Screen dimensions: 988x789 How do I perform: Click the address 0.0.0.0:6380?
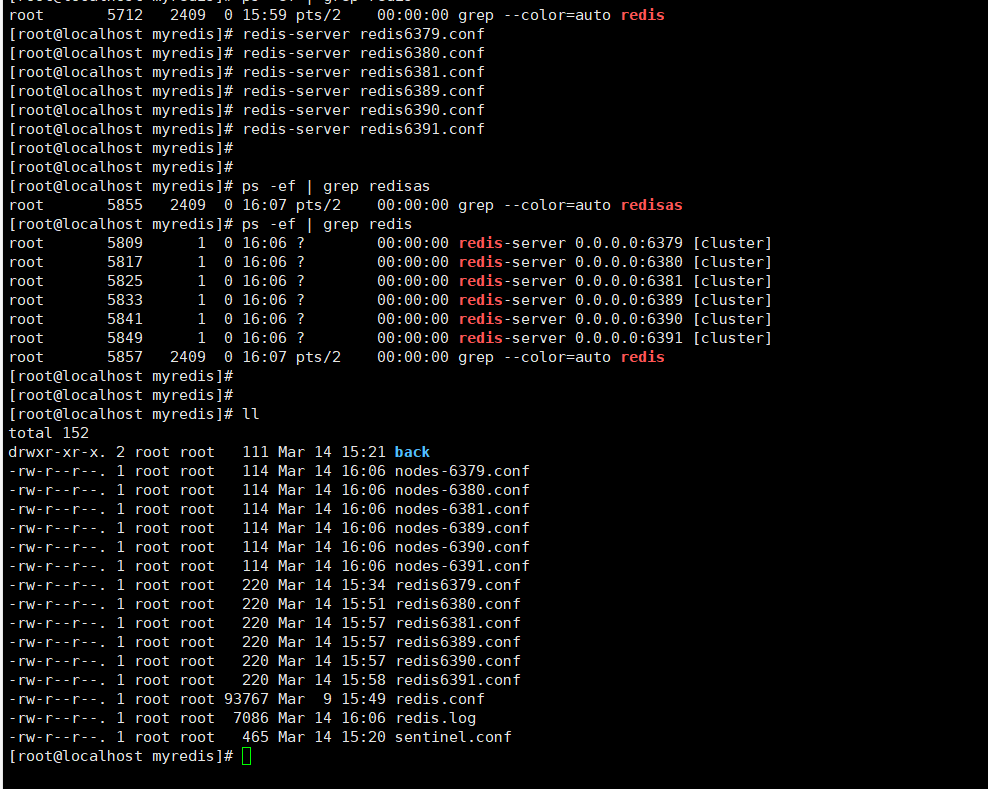click(x=629, y=262)
